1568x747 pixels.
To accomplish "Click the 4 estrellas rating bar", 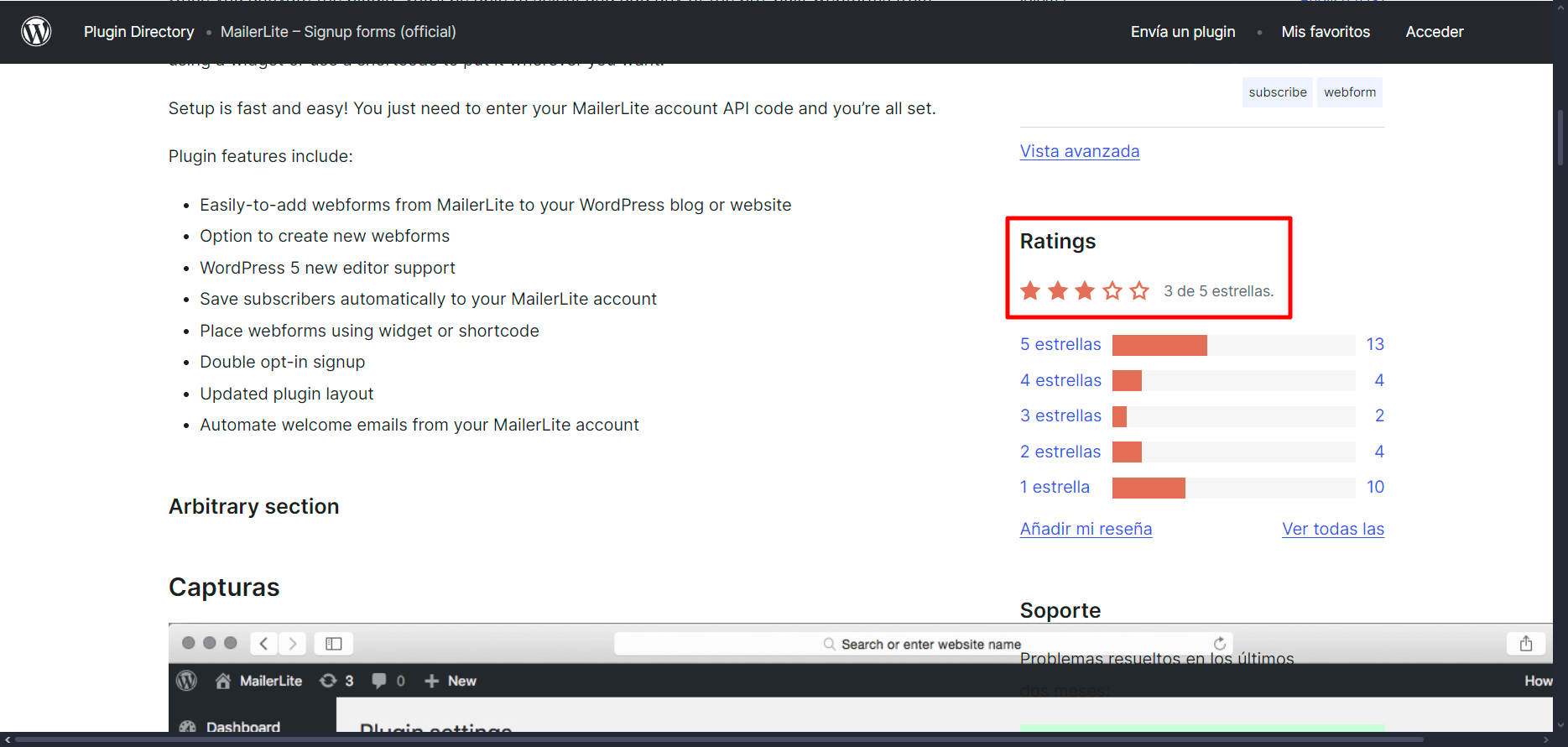I will coord(1233,380).
